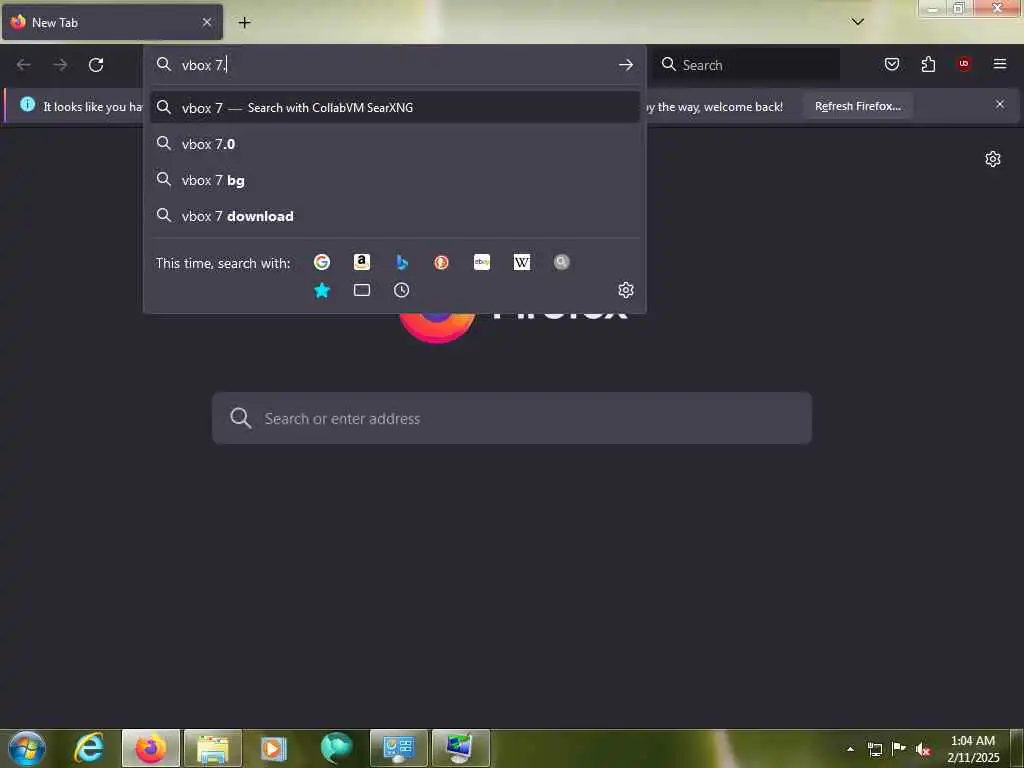Search with Bing one-off engine icon
Viewport: 1024px width, 768px height.
pyautogui.click(x=402, y=262)
